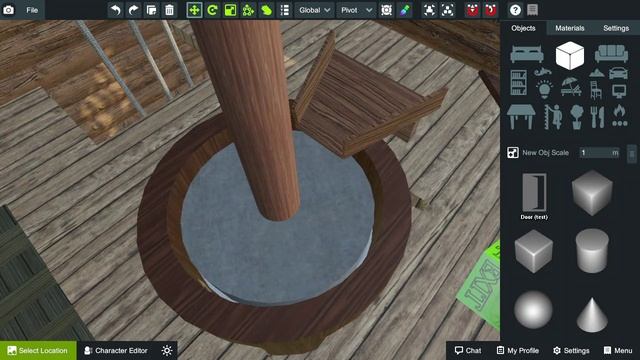Add the sphere primitive
Screen dimensions: 640x360
533,310
